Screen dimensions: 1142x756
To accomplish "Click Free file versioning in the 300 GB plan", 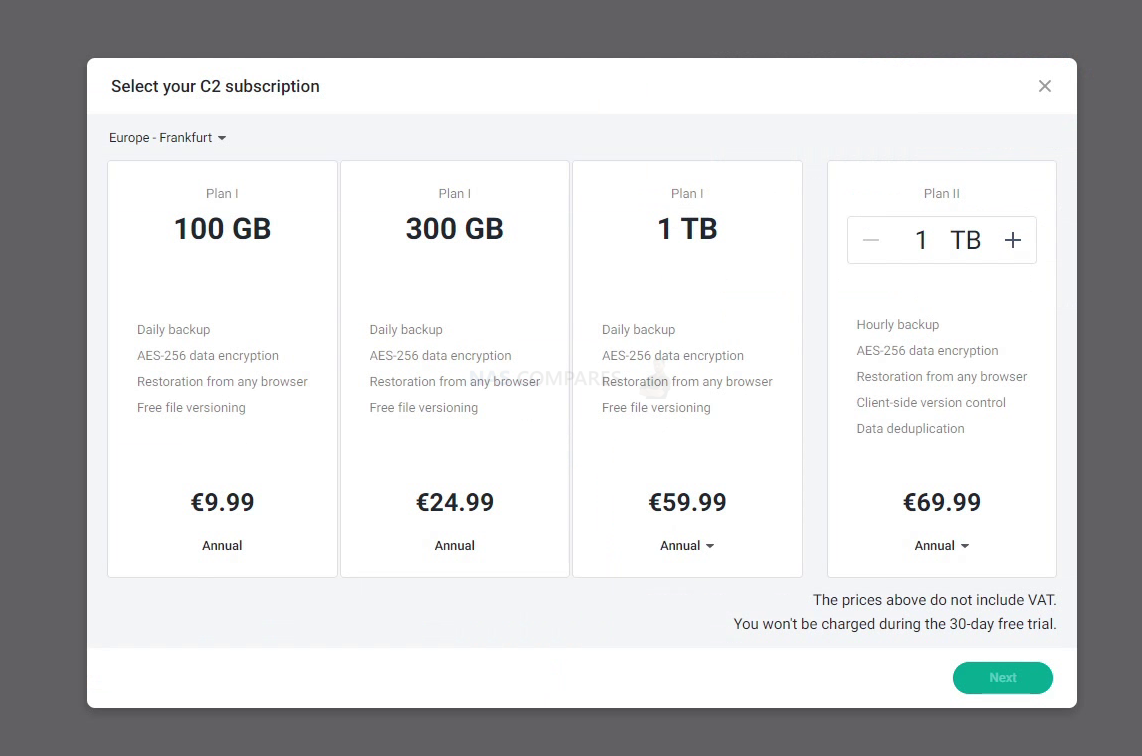I will [423, 407].
